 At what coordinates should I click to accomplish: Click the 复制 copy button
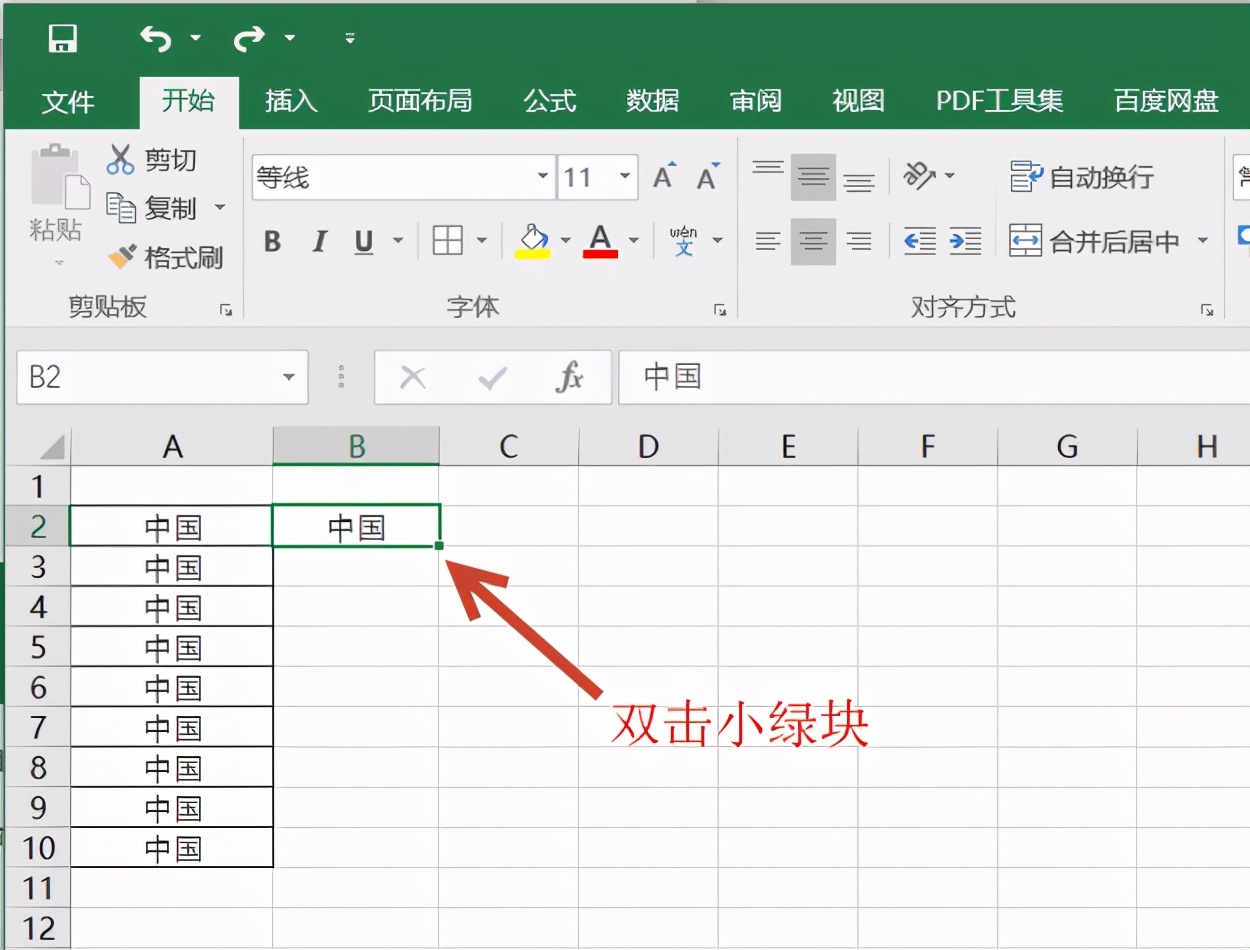[x=152, y=208]
